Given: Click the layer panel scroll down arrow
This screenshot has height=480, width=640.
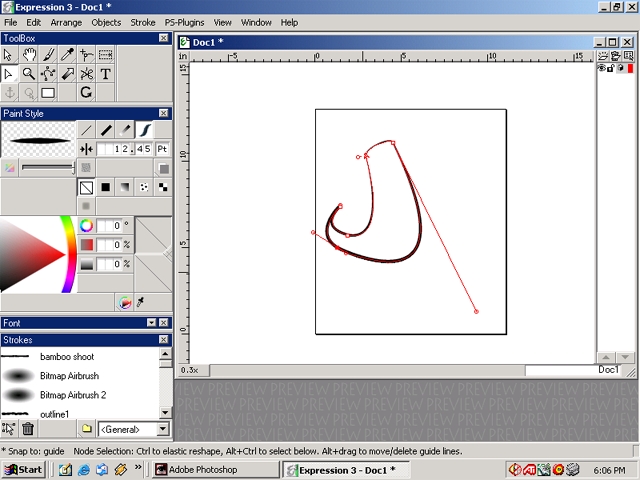Looking at the screenshot, I should [x=625, y=358].
